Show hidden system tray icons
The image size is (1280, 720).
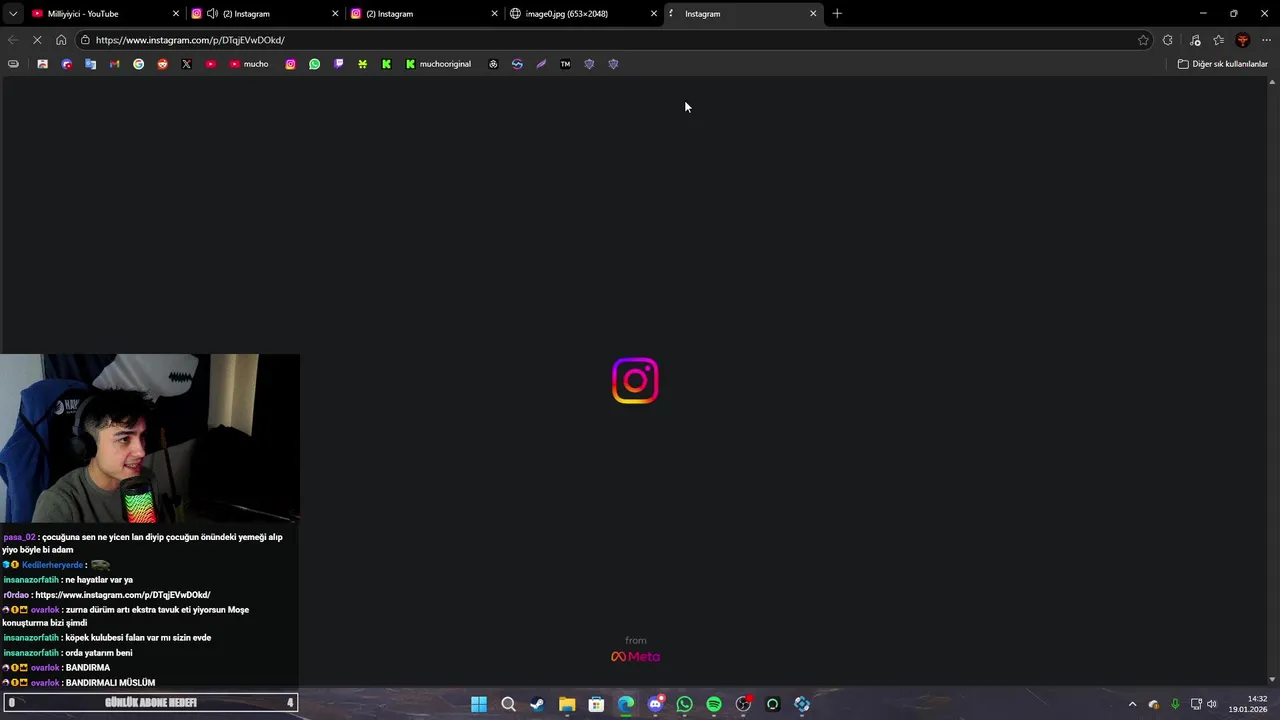1132,704
